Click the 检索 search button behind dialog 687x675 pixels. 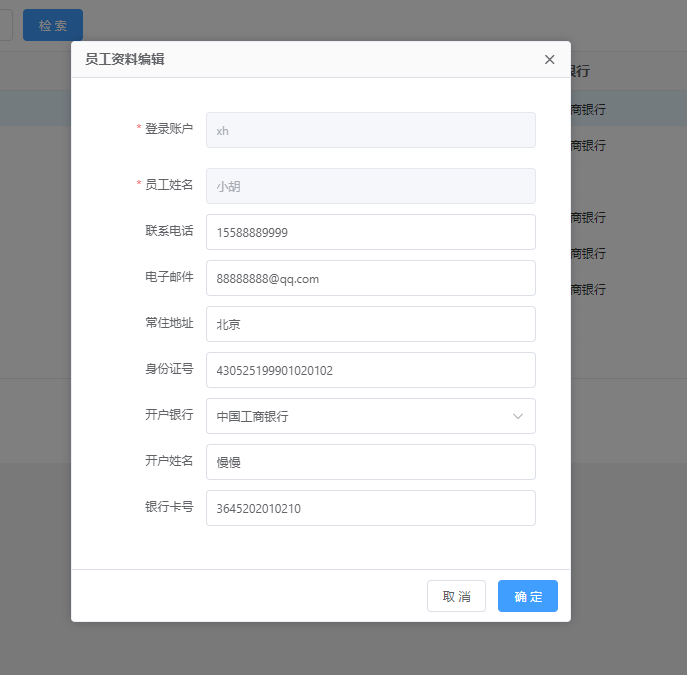[x=52, y=25]
